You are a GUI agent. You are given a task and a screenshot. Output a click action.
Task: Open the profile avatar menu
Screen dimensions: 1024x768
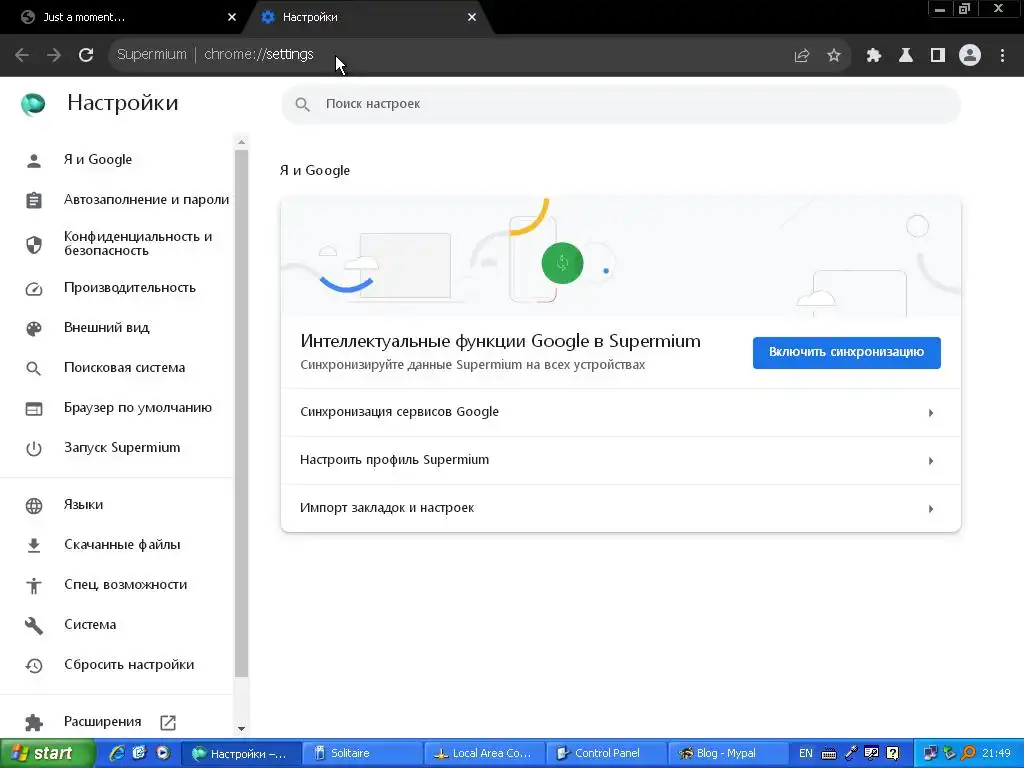tap(970, 56)
